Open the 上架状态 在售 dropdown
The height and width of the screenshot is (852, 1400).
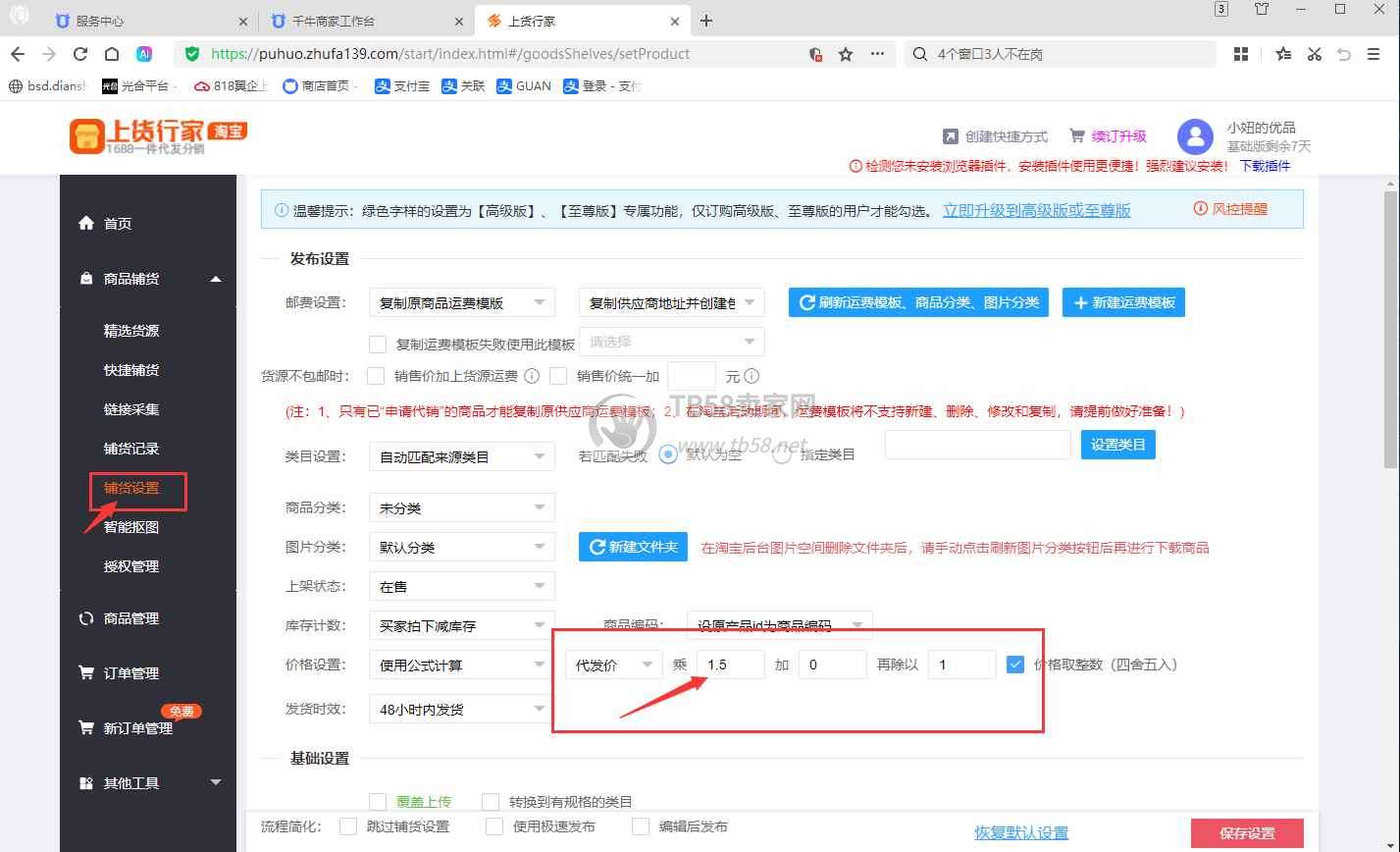[x=462, y=586]
